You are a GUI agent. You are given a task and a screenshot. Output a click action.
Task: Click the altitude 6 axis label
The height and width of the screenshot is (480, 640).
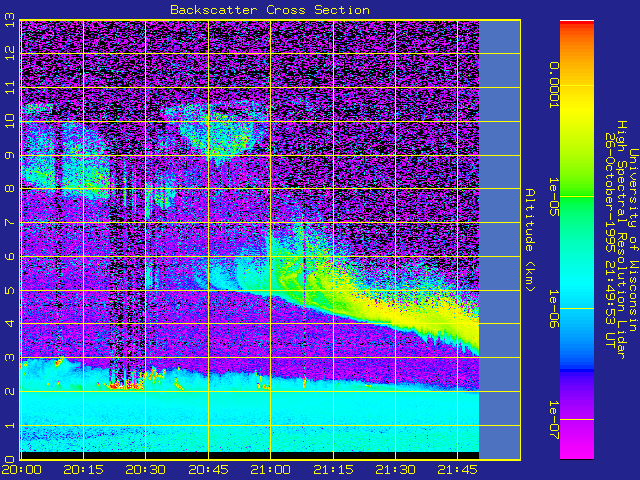click(x=10, y=256)
